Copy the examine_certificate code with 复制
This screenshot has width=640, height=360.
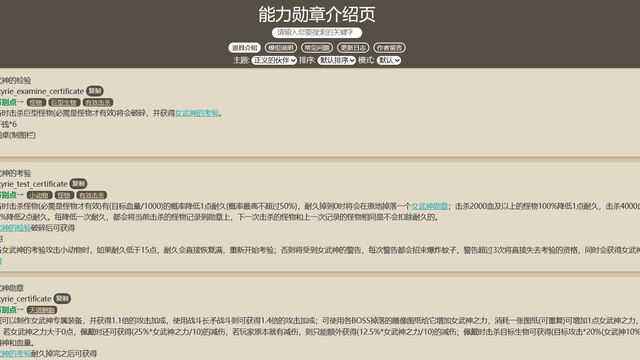coord(95,91)
